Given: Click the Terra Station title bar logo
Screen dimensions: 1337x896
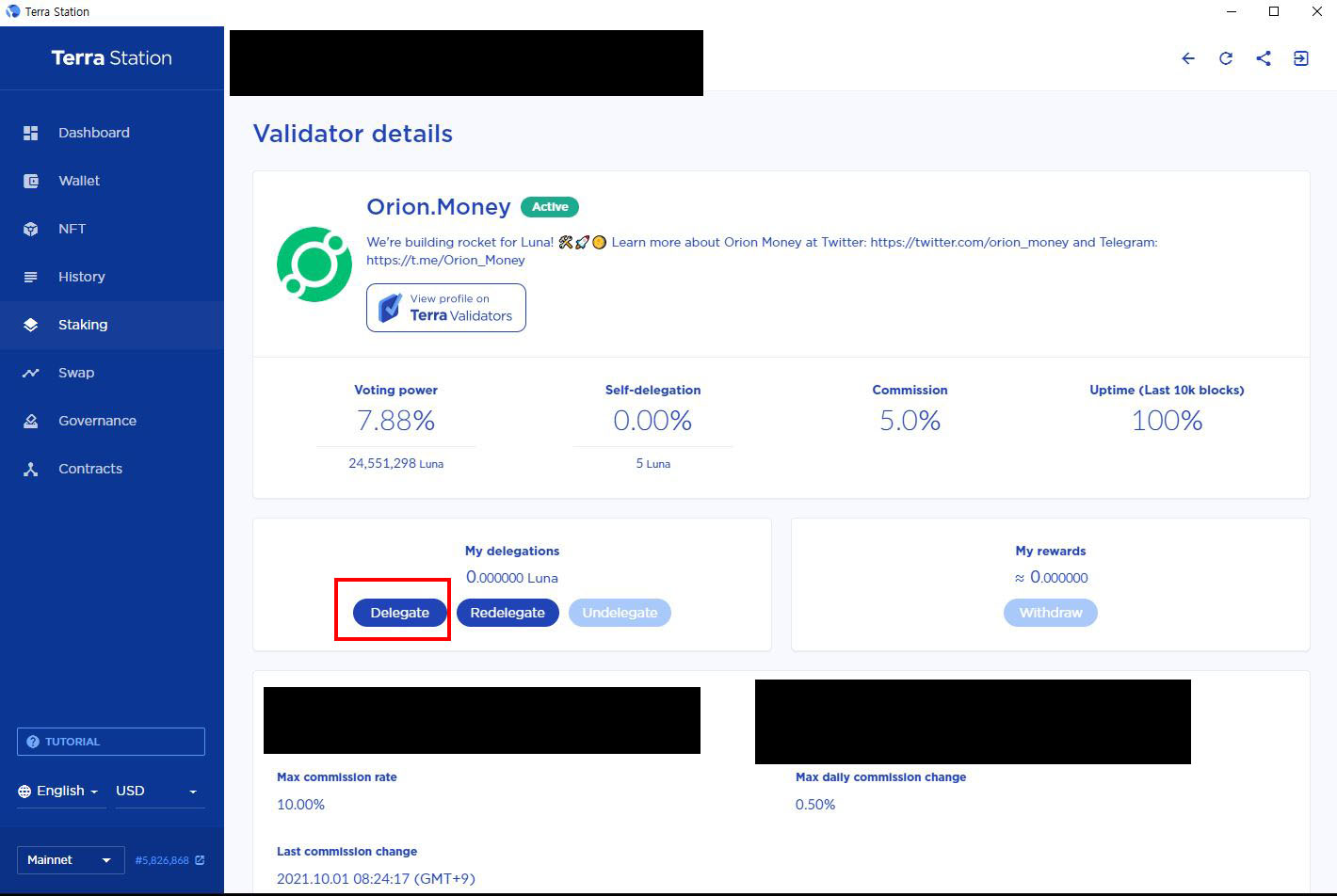Looking at the screenshot, I should 12,11.
